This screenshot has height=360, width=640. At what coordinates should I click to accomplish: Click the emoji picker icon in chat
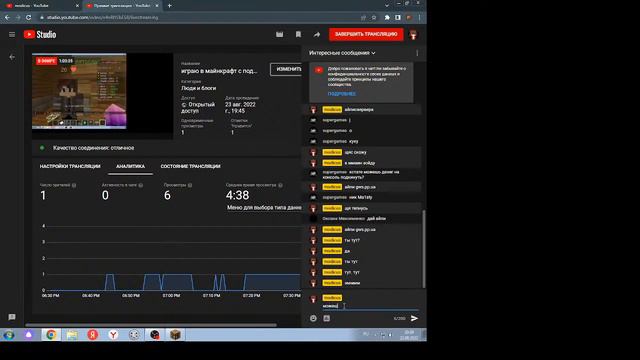coord(313,318)
